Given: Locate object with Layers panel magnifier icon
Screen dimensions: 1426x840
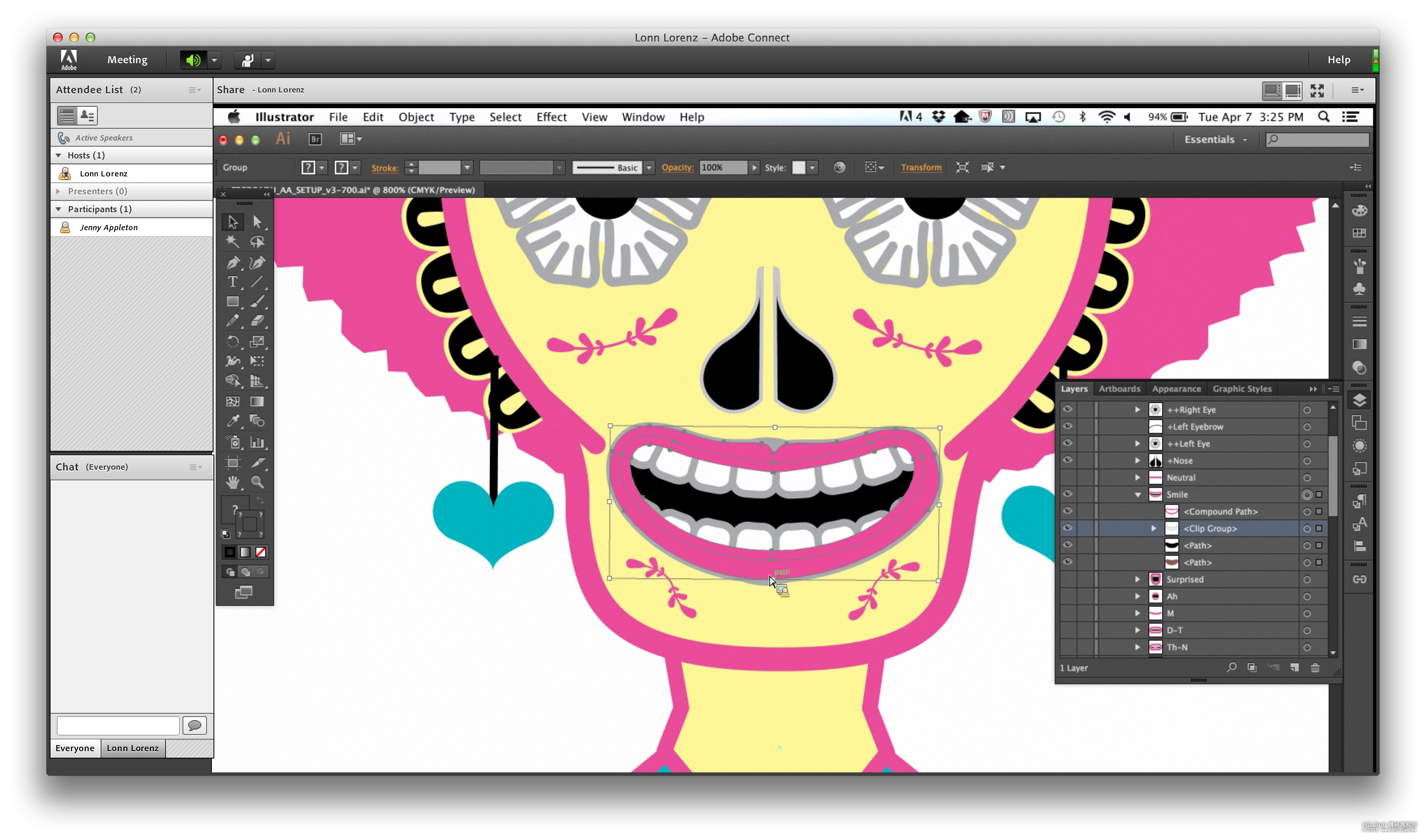Looking at the screenshot, I should click(1231, 667).
